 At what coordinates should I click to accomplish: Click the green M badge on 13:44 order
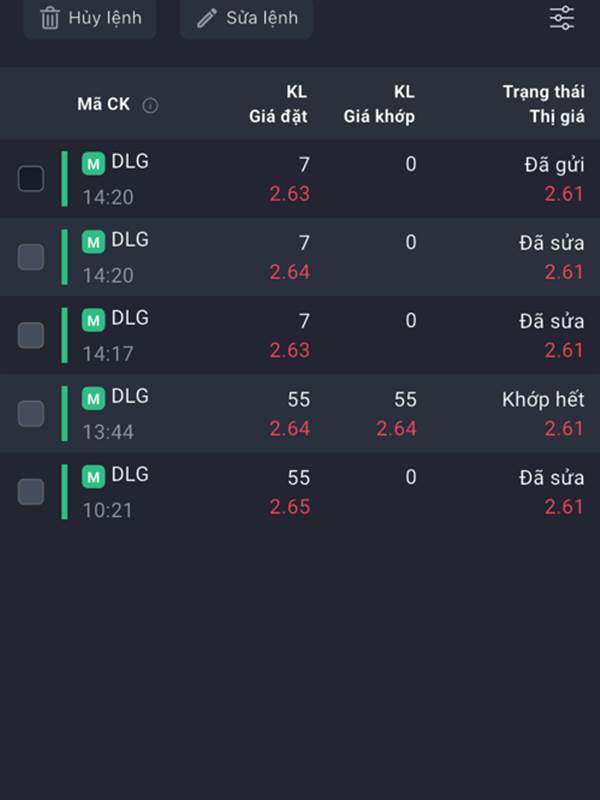point(93,398)
